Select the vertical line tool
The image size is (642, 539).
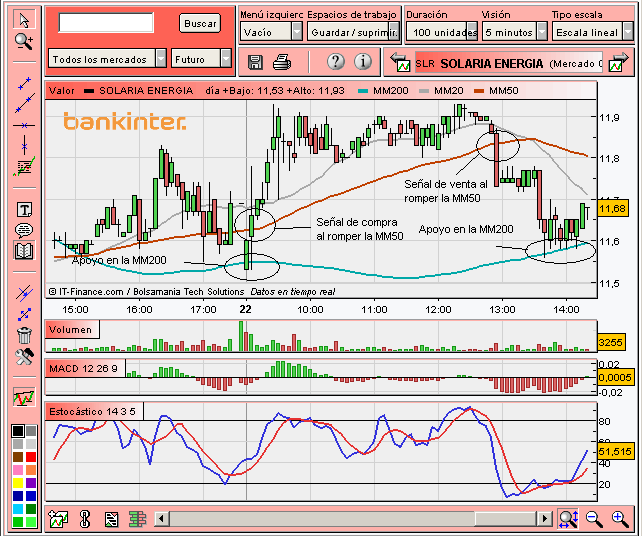point(24,145)
